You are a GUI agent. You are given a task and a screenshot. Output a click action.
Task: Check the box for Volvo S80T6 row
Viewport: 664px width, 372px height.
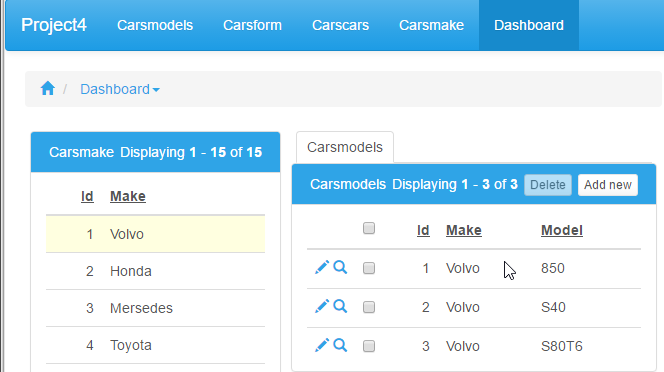click(369, 346)
